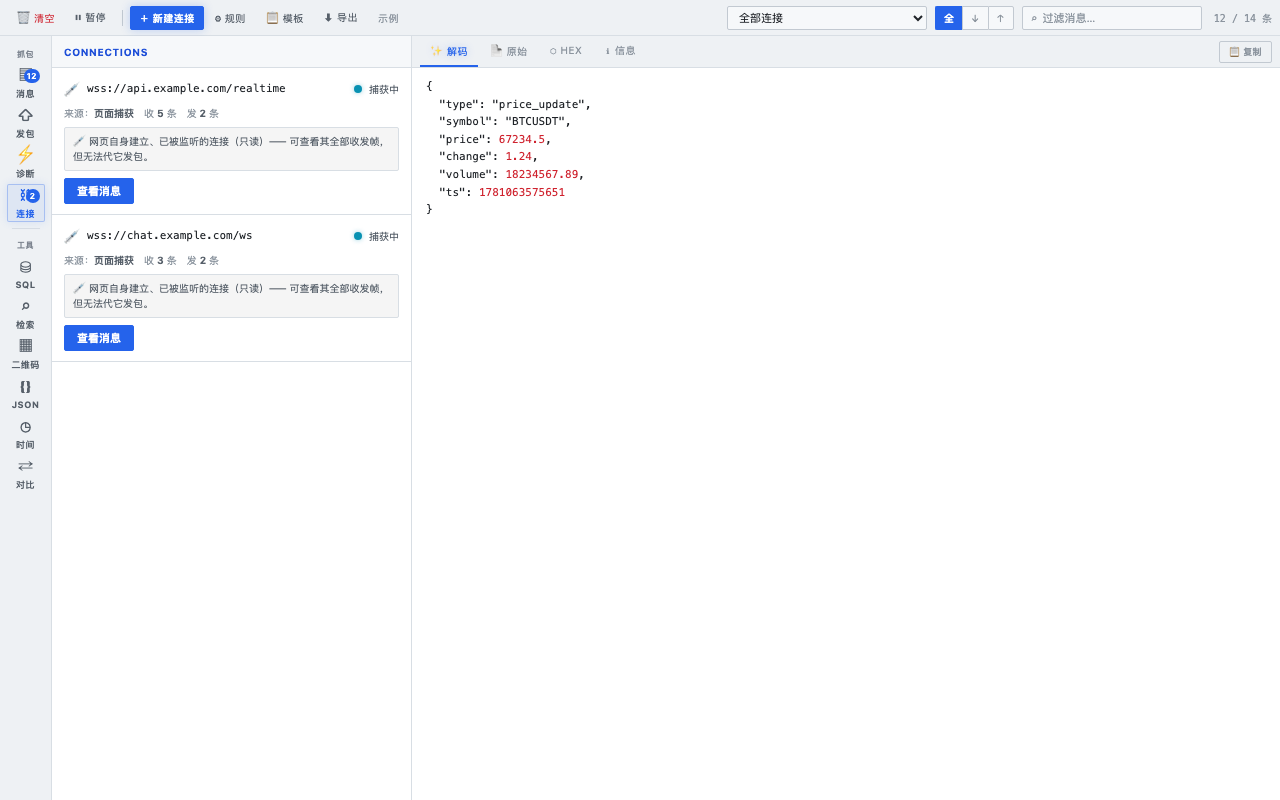
Task: Open the 全部连接 connection dropdown
Action: click(x=827, y=18)
